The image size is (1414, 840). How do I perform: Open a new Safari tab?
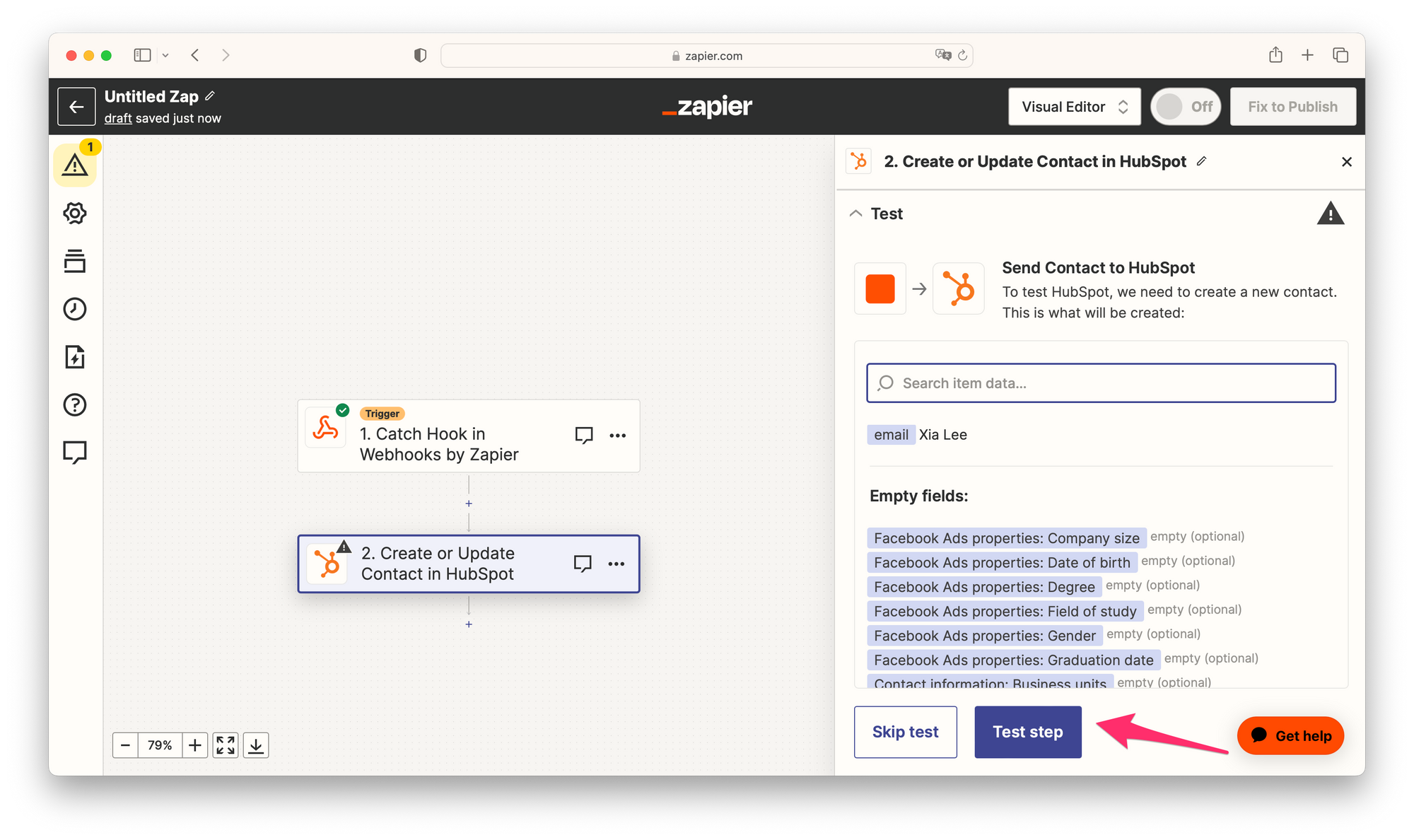1308,55
